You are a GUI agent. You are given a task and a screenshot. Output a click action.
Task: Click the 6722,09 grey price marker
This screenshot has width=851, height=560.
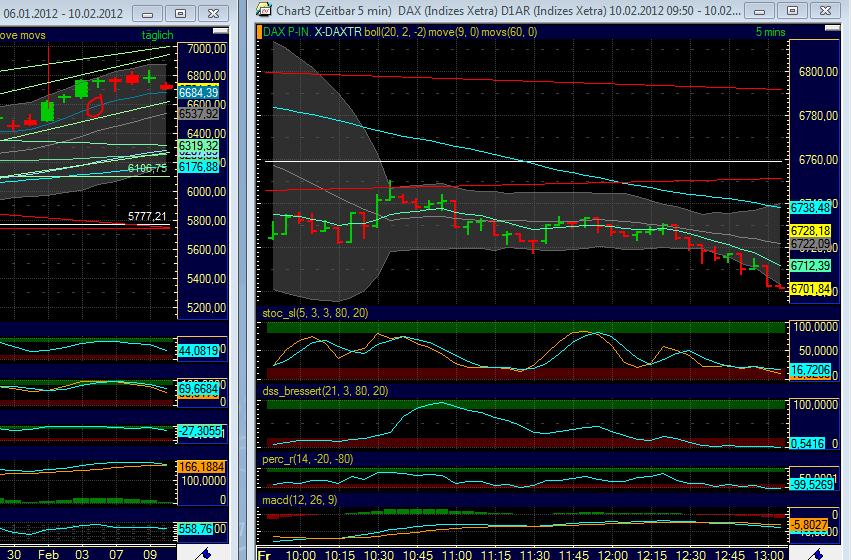810,244
